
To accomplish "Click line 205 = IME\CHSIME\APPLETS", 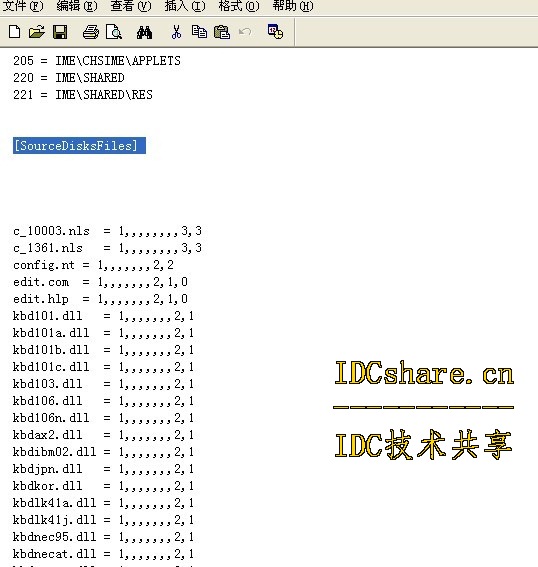I will click(x=97, y=61).
